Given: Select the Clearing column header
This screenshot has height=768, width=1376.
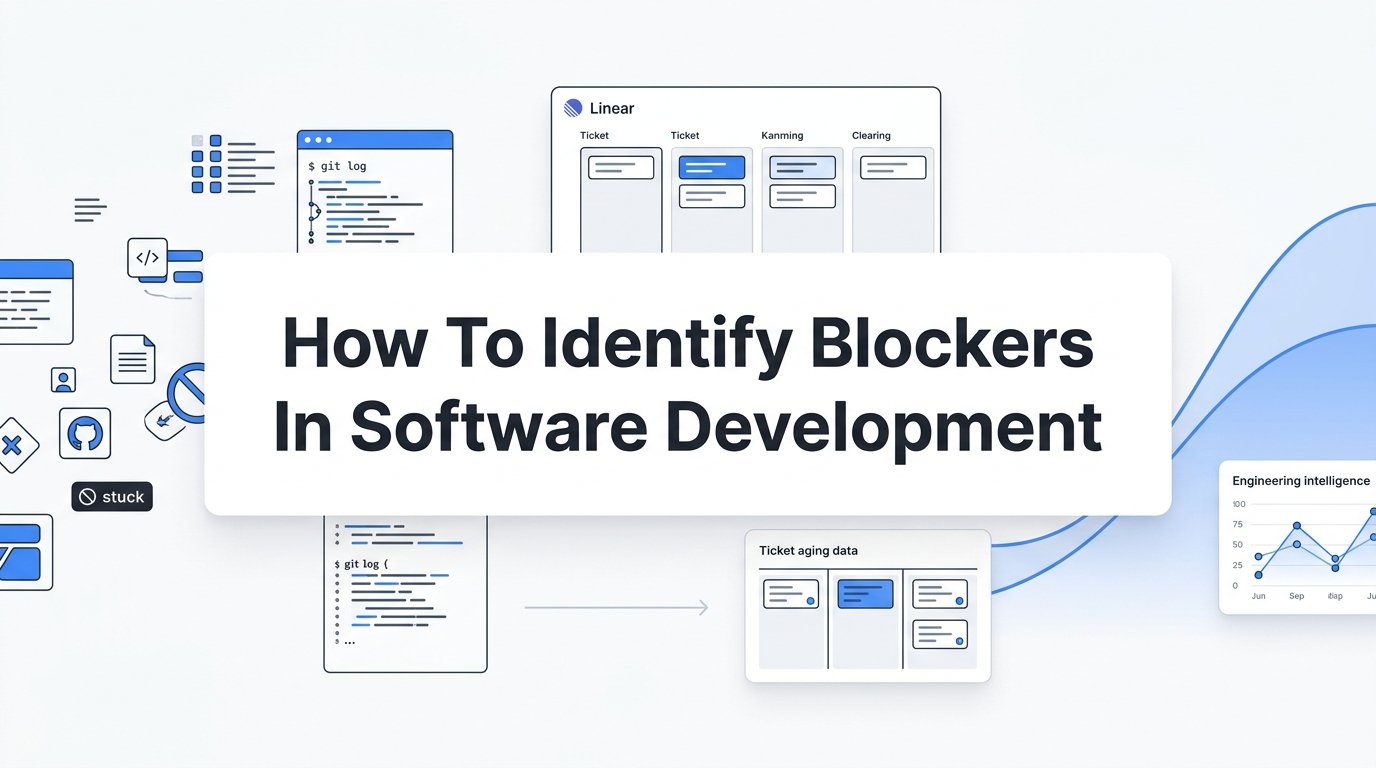Looking at the screenshot, I should pyautogui.click(x=871, y=136).
